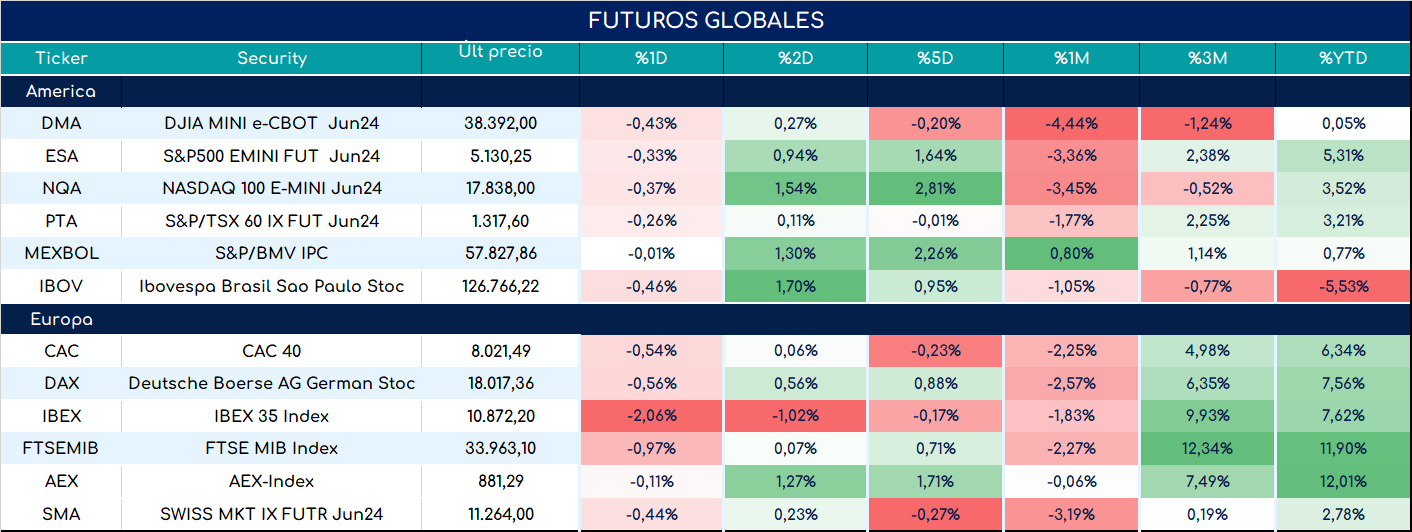Select the %1D column header

click(x=651, y=58)
